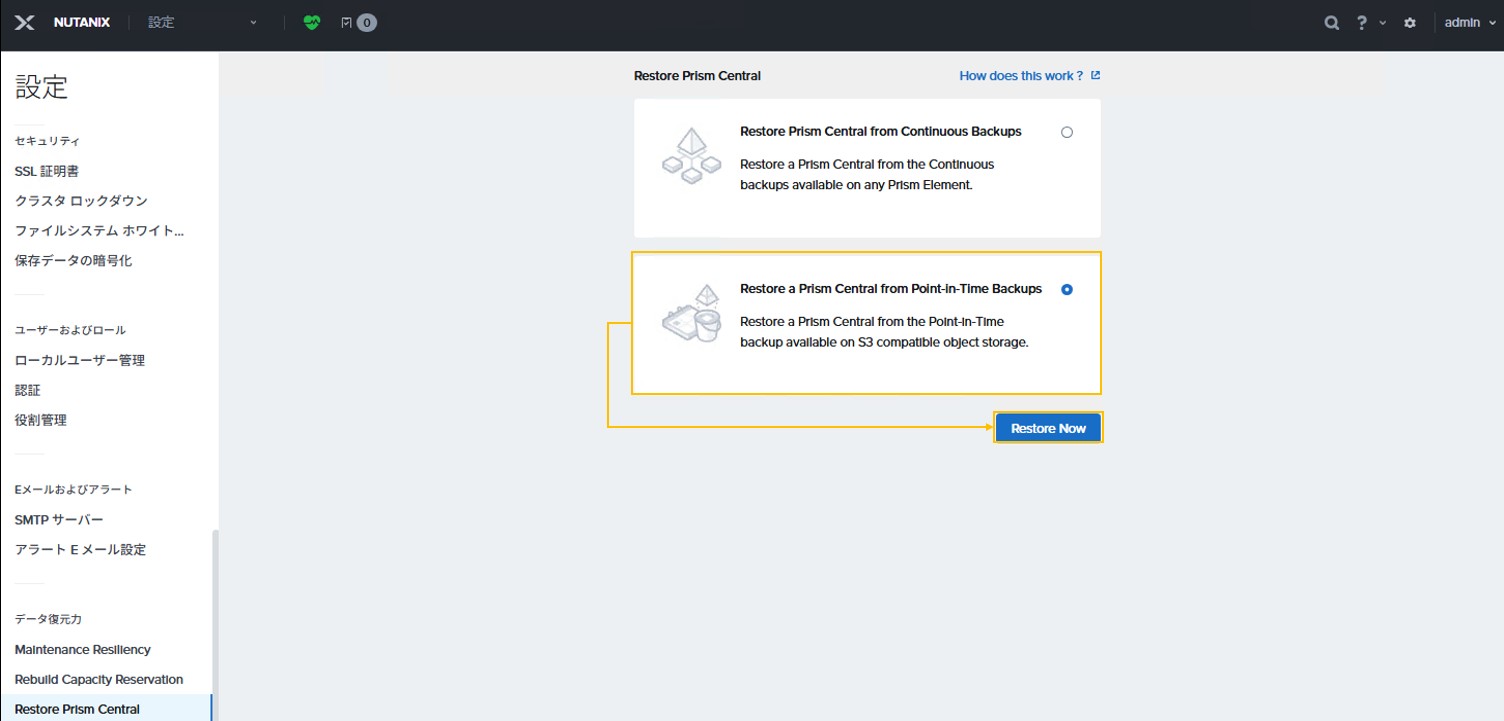Select SSL 証明書 in the sidebar
The height and width of the screenshot is (721, 1504).
(47, 171)
